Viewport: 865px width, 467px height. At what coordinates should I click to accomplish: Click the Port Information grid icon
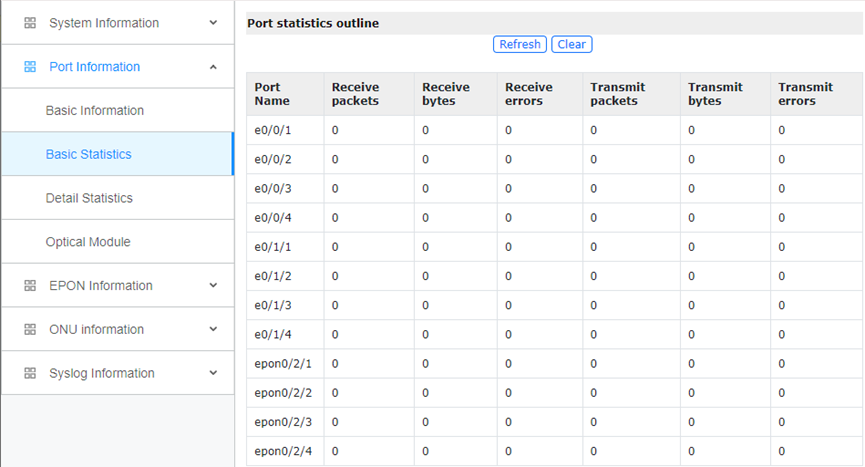coord(30,67)
